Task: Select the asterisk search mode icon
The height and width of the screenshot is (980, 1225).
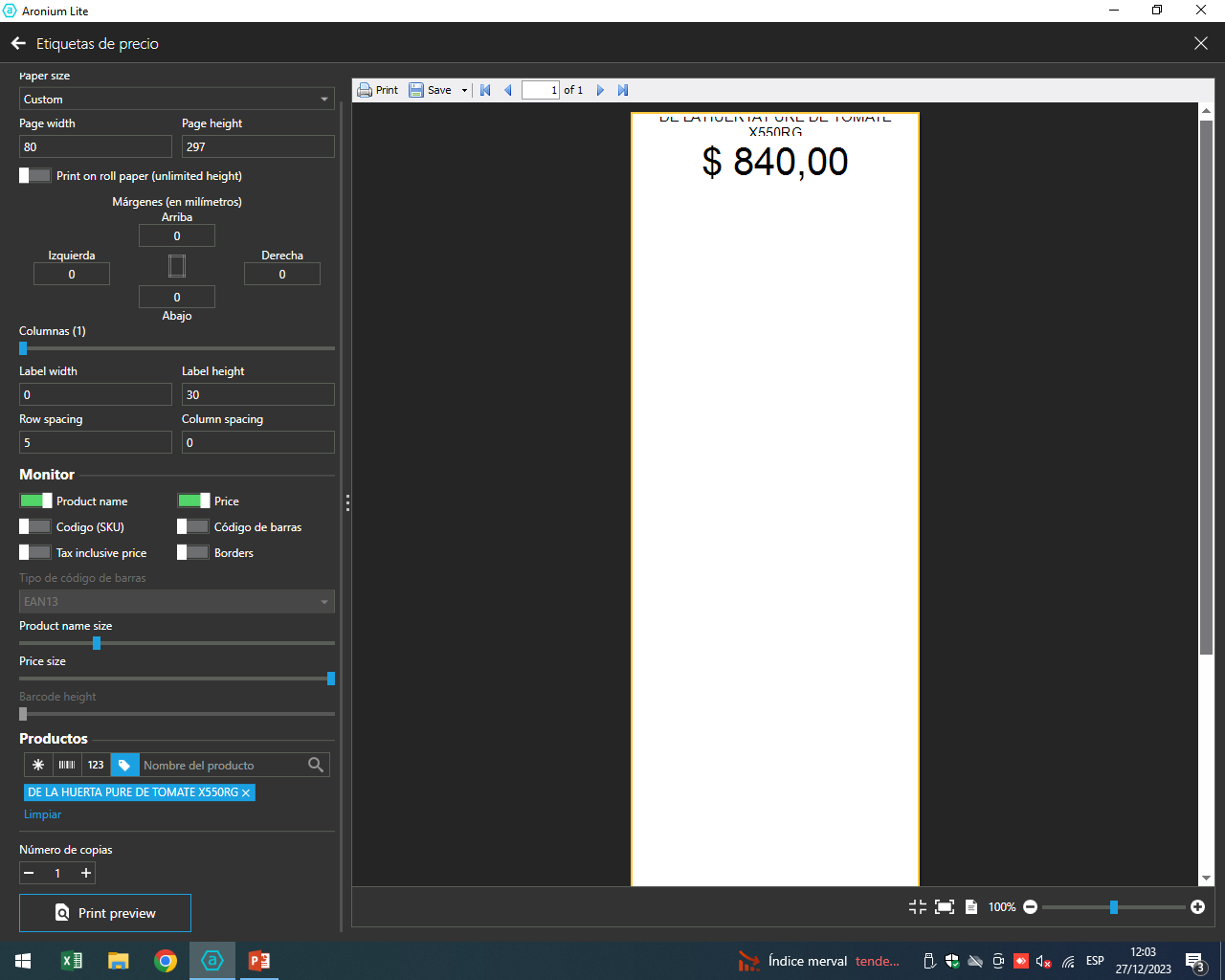Action: tap(38, 765)
